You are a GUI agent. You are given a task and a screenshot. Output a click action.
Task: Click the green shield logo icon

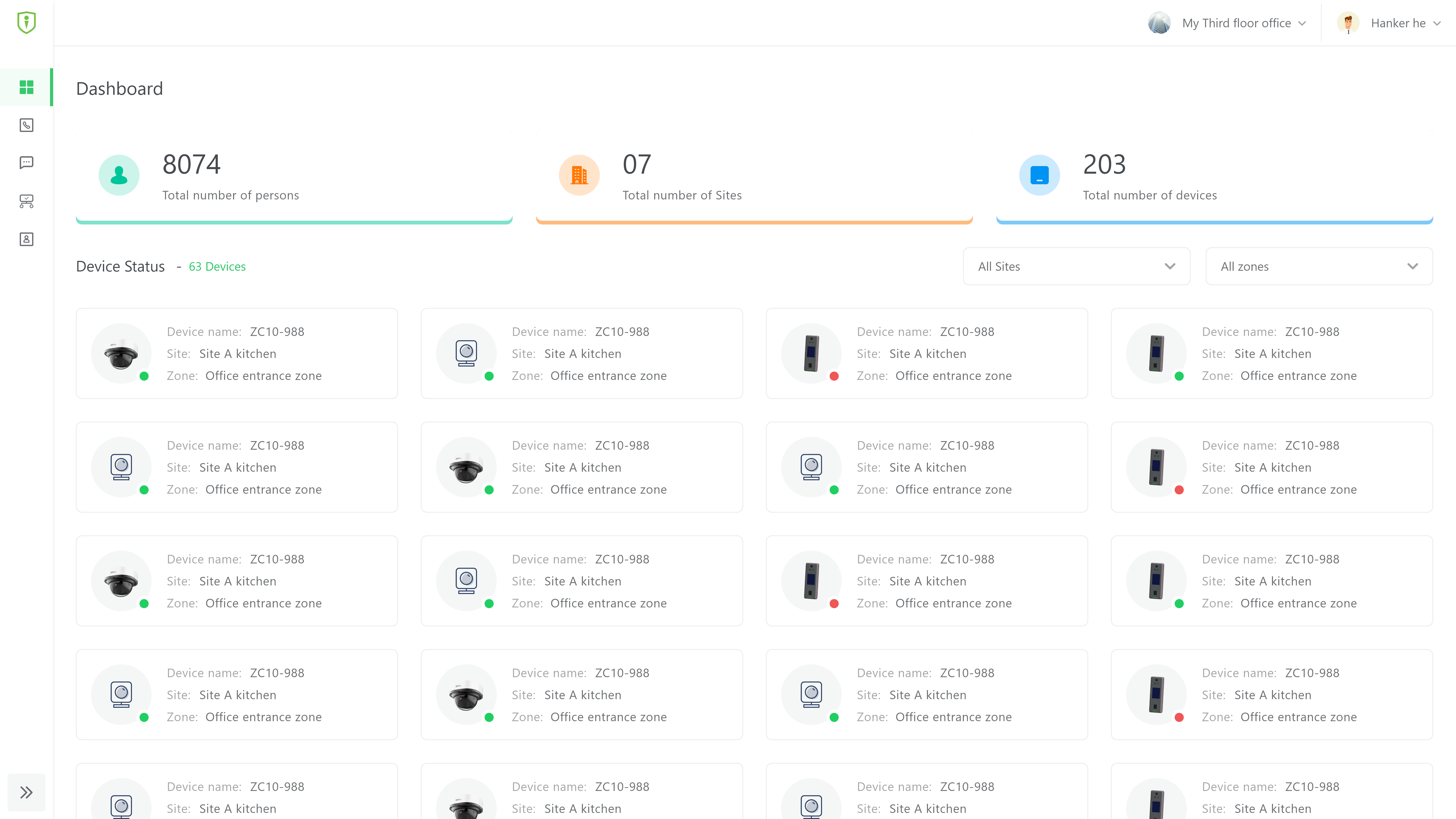click(27, 22)
